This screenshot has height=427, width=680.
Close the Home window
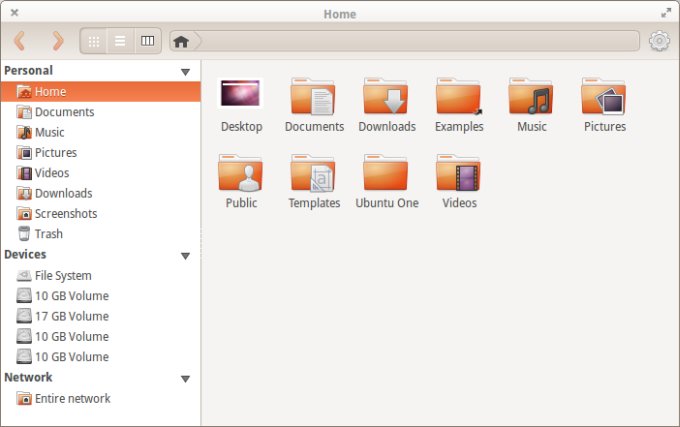[14, 13]
